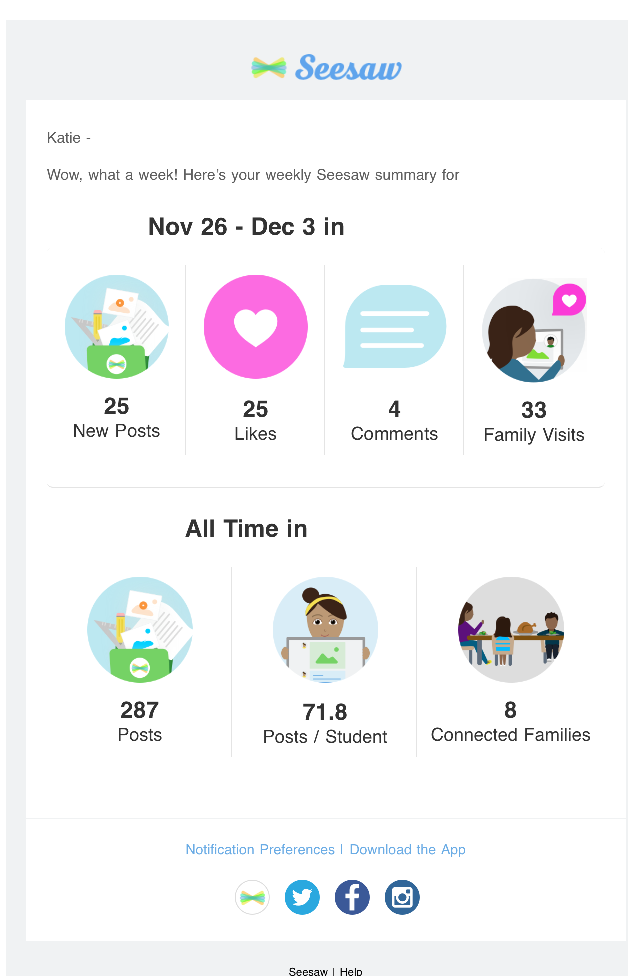
Task: Click the 8 Connected Families stat
Action: 510,722
